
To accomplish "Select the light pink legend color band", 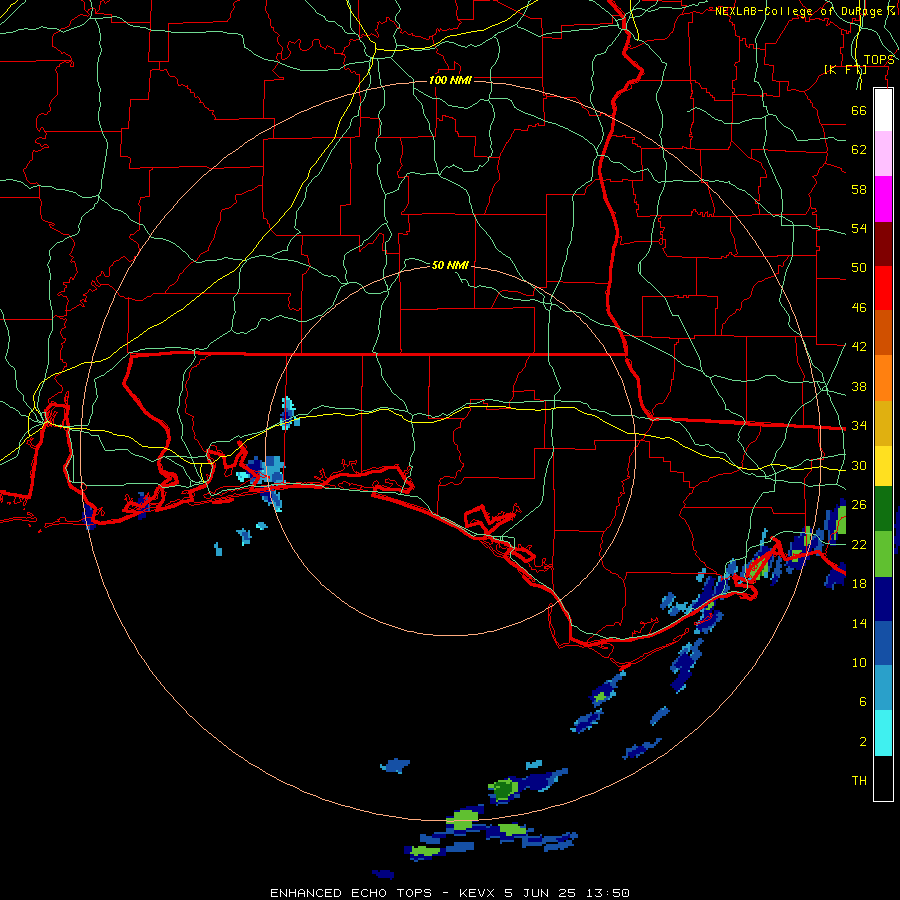I will [x=883, y=154].
